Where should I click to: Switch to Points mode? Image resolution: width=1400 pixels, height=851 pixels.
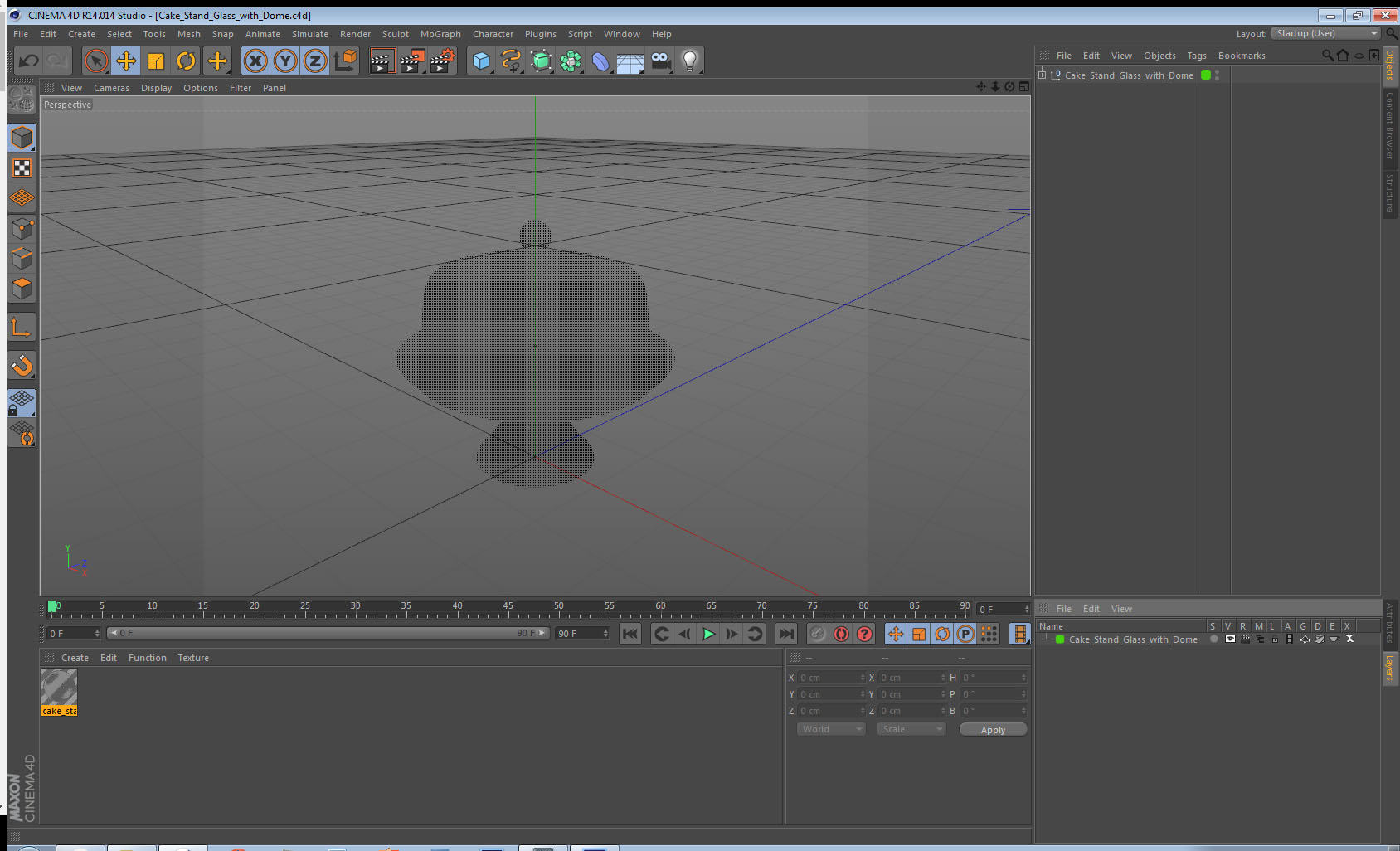(x=22, y=229)
